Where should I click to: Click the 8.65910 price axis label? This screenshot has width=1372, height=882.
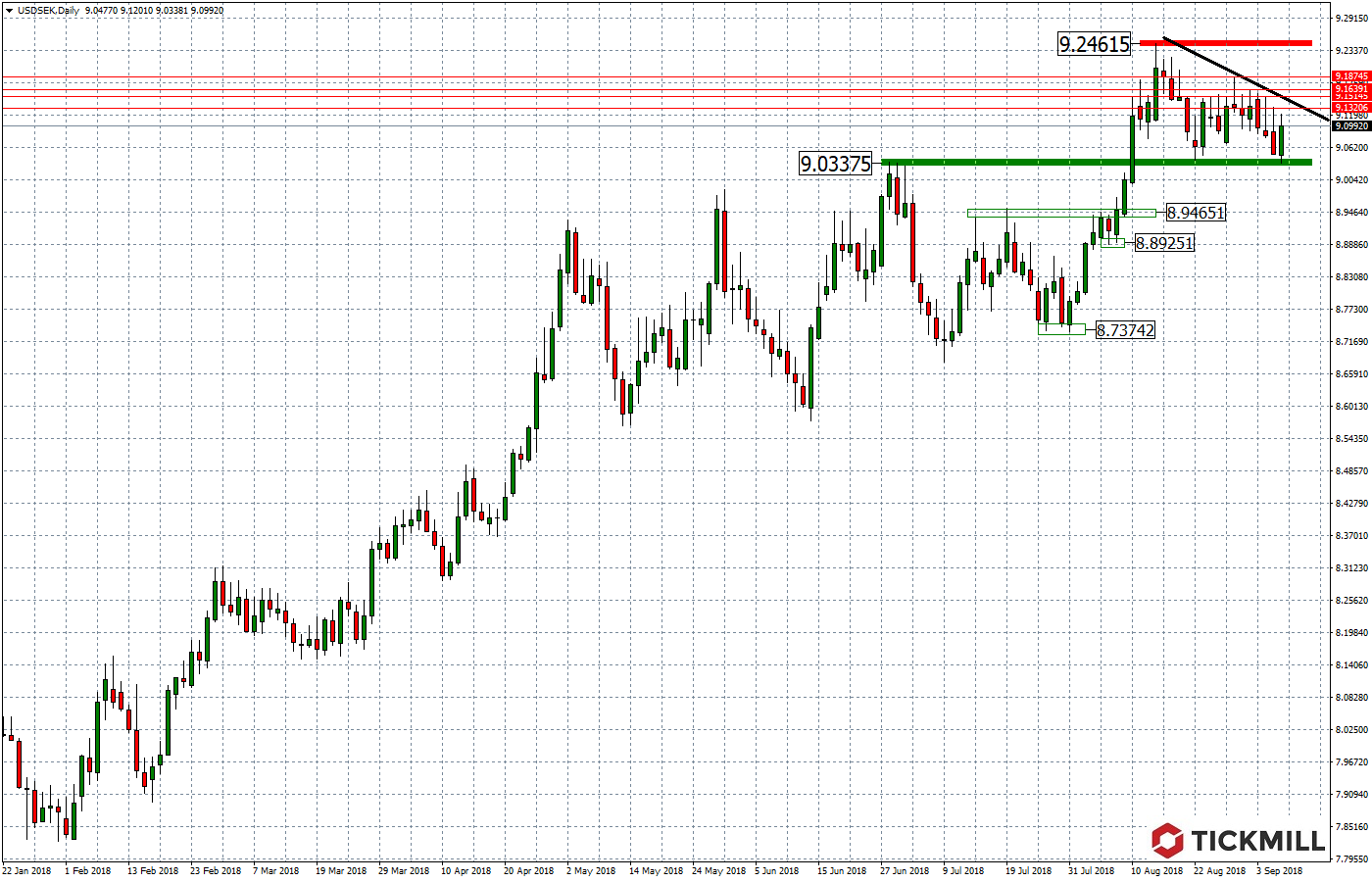[1351, 373]
